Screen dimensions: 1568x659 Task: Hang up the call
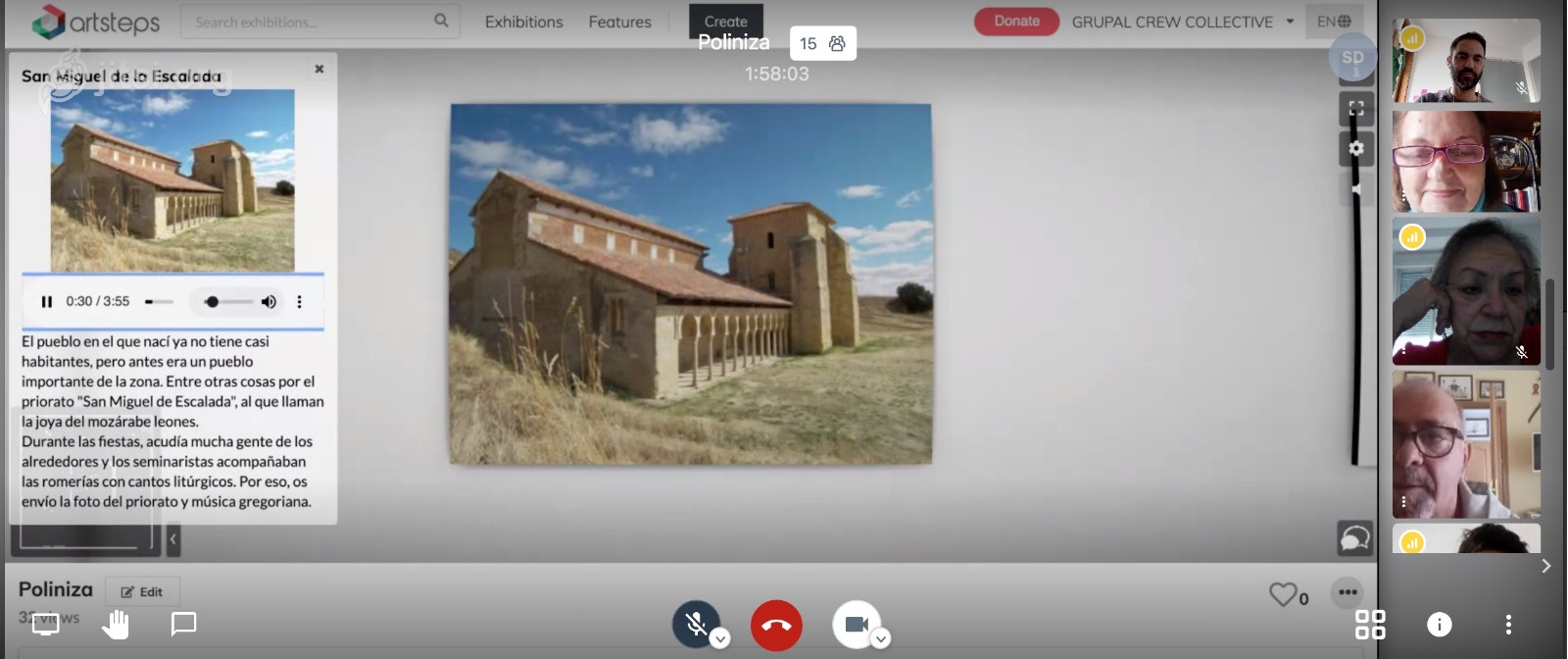click(776, 625)
